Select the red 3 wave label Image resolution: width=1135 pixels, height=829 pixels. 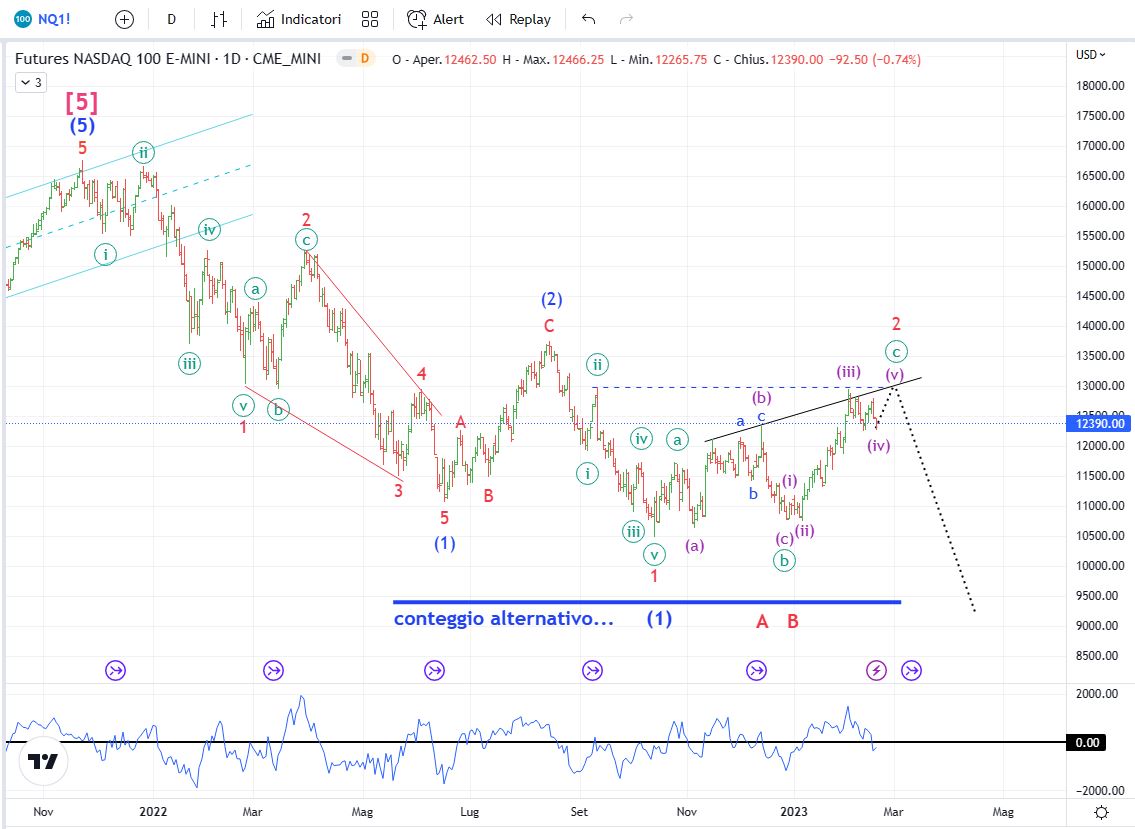coord(398,491)
